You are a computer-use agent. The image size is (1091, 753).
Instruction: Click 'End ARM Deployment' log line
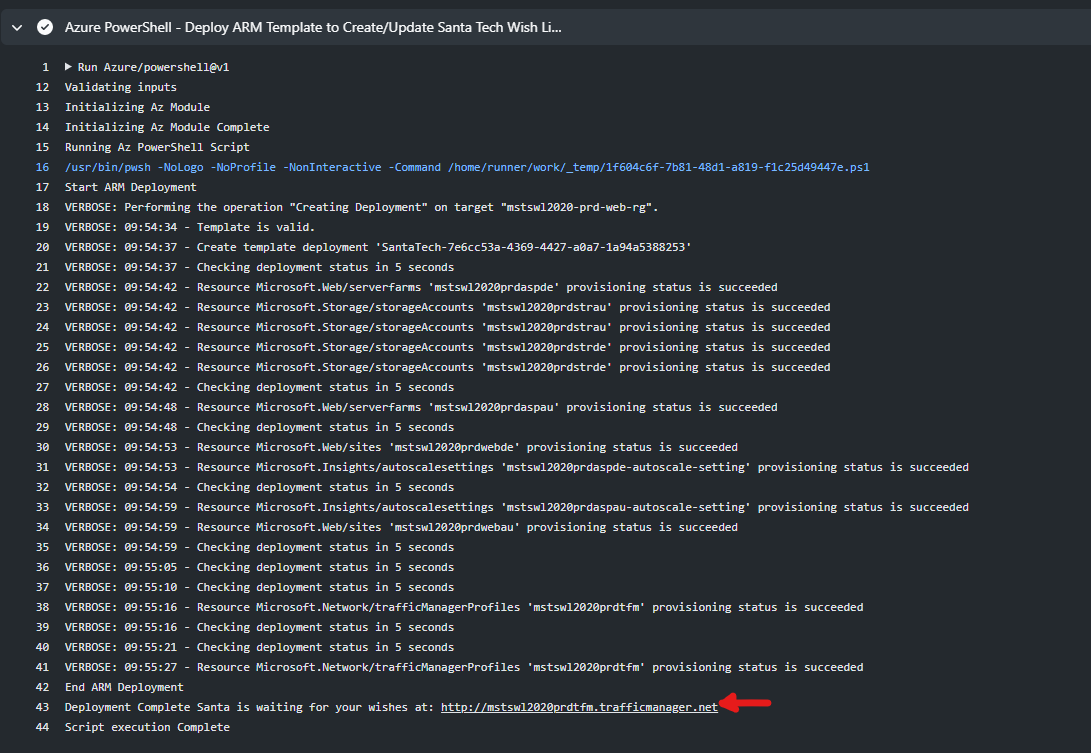(x=124, y=688)
